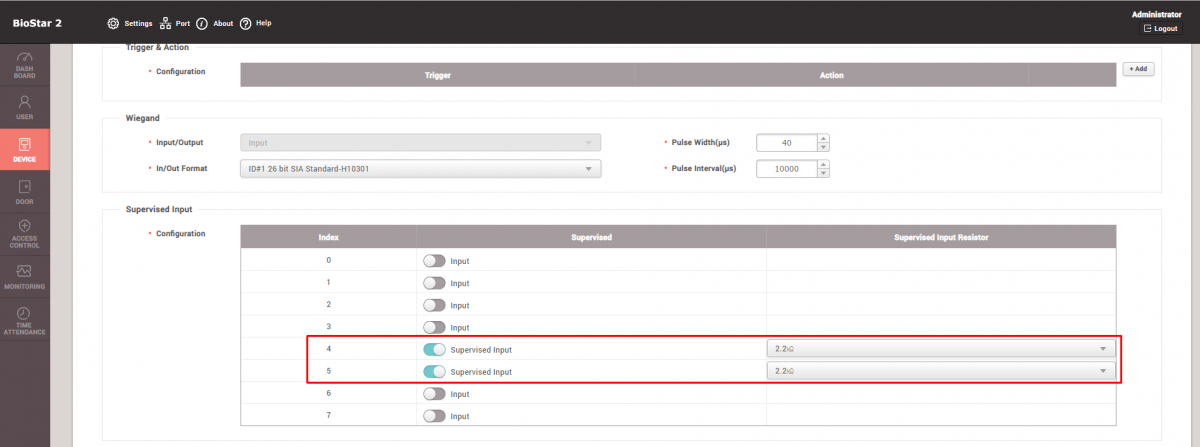The height and width of the screenshot is (447, 1200).
Task: Click the Logout button
Action: pos(1160,29)
